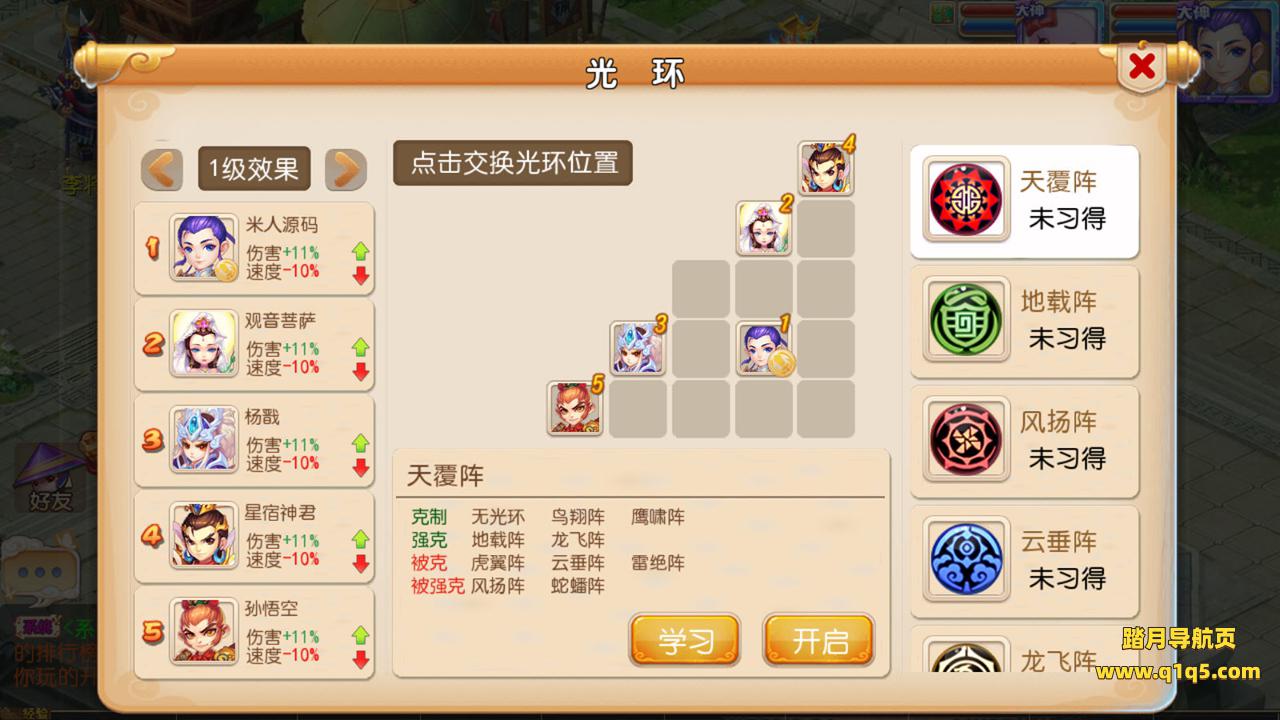The height and width of the screenshot is (720, 1280).
Task: Show previous level effect with left arrow
Action: 162,170
